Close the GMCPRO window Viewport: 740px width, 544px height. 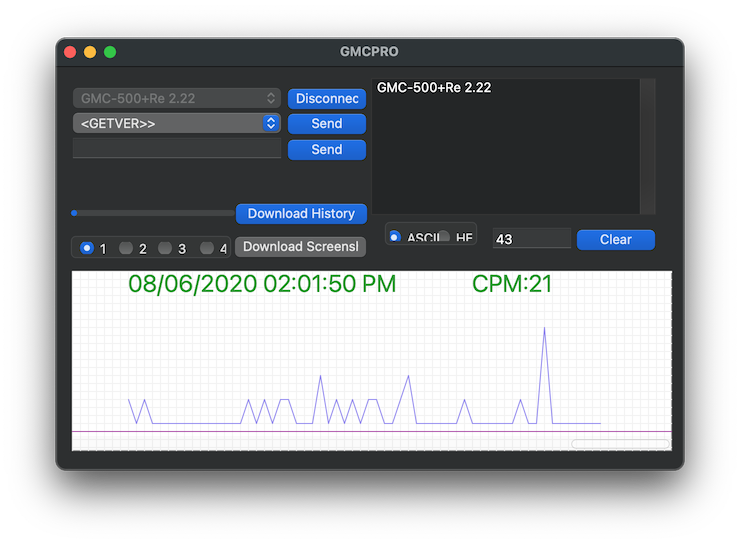[70, 52]
